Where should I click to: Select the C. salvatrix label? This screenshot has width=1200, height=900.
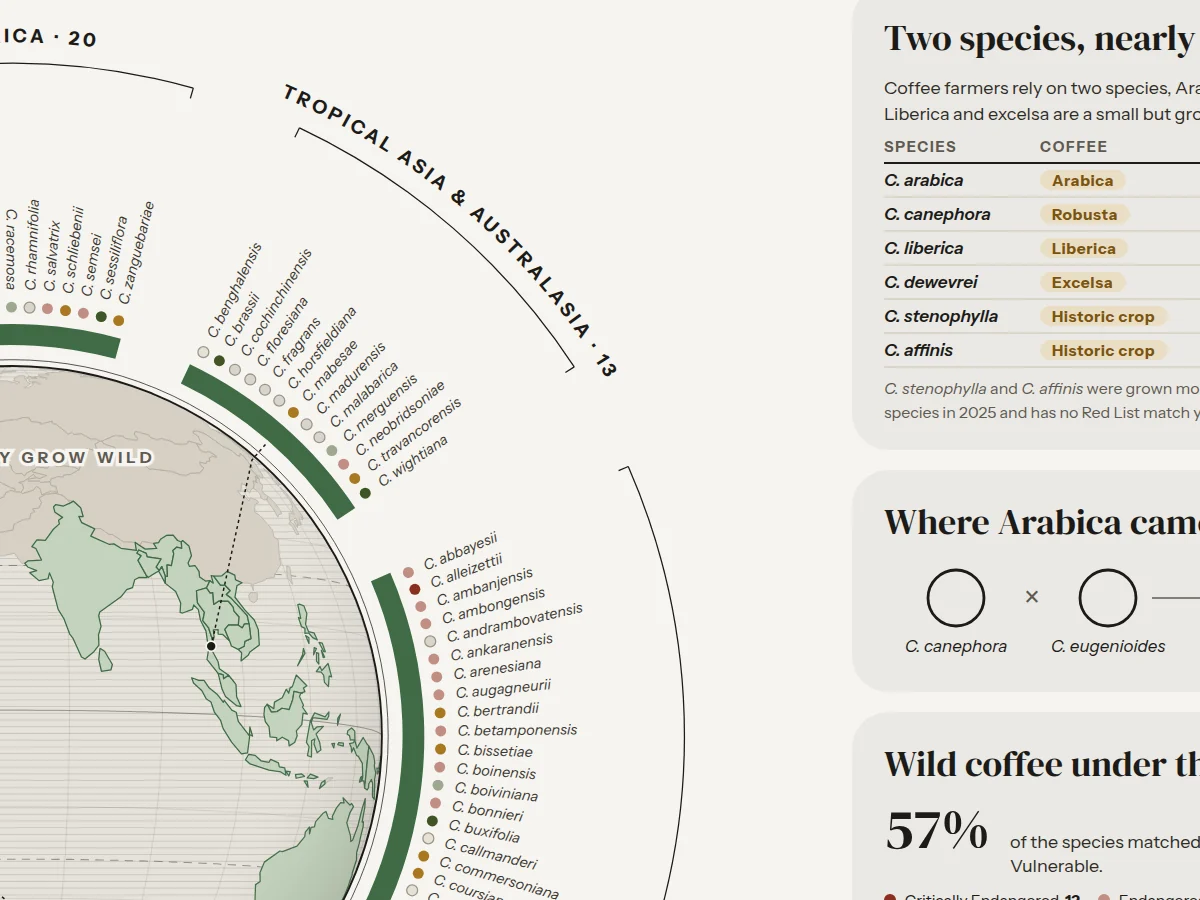click(x=51, y=257)
